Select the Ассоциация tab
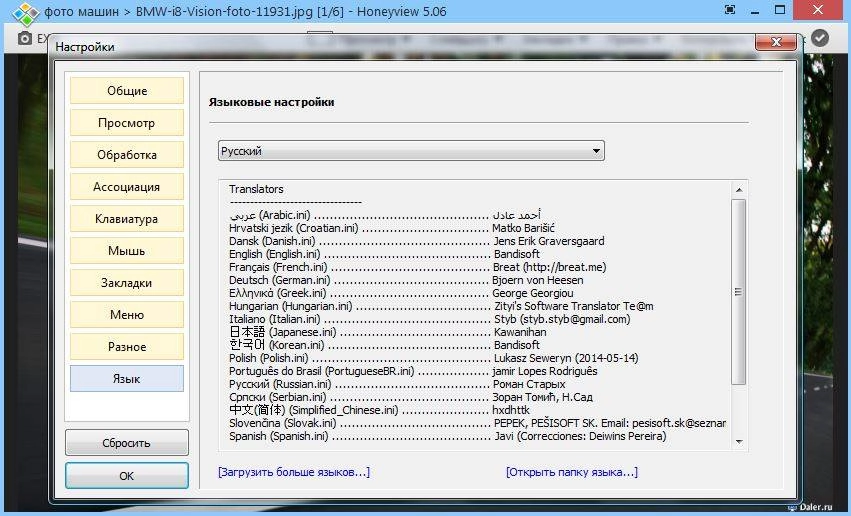The image size is (851, 516). tap(127, 187)
